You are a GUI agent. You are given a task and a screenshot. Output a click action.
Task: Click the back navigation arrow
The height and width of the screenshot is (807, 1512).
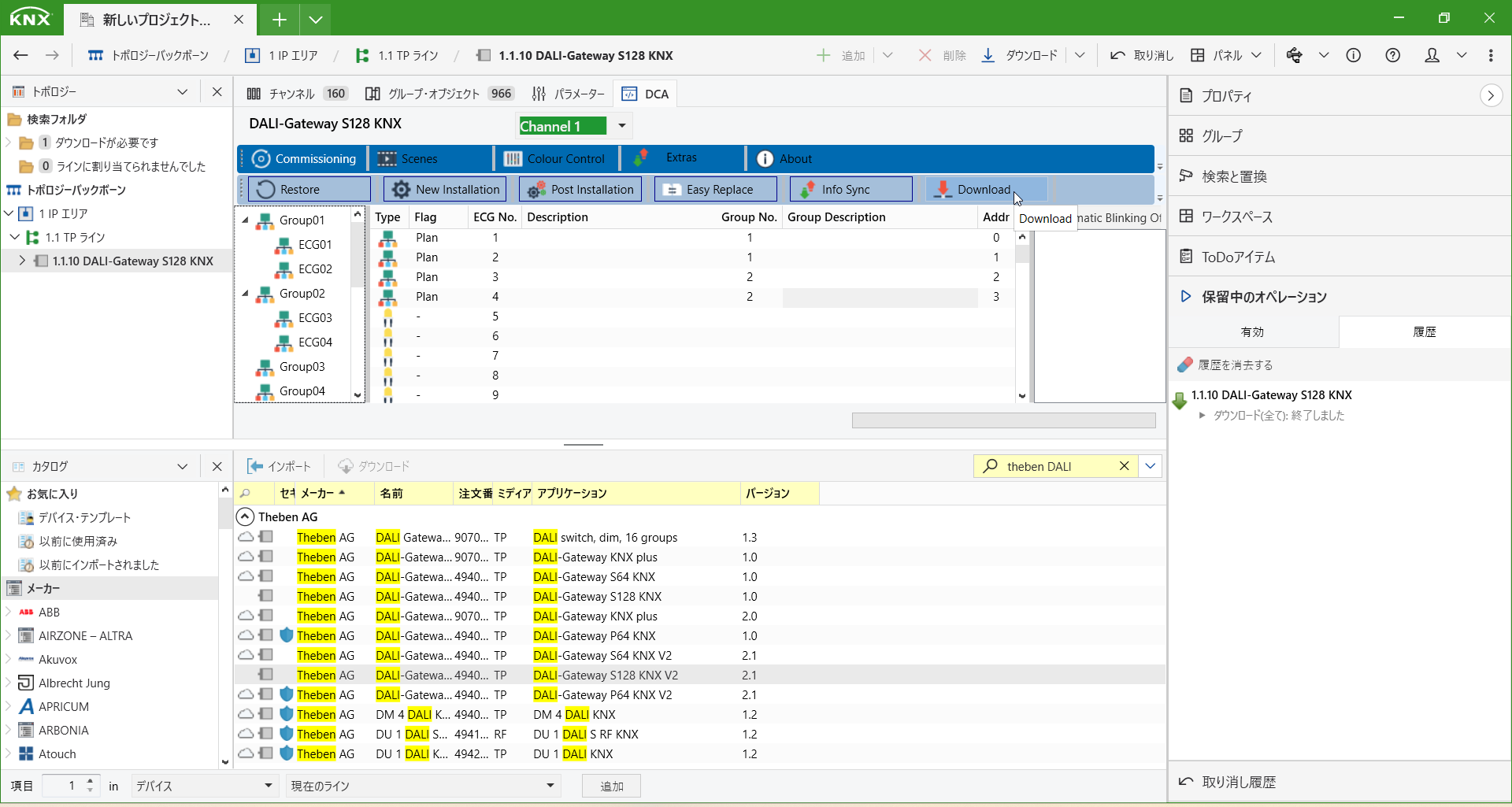tap(20, 55)
